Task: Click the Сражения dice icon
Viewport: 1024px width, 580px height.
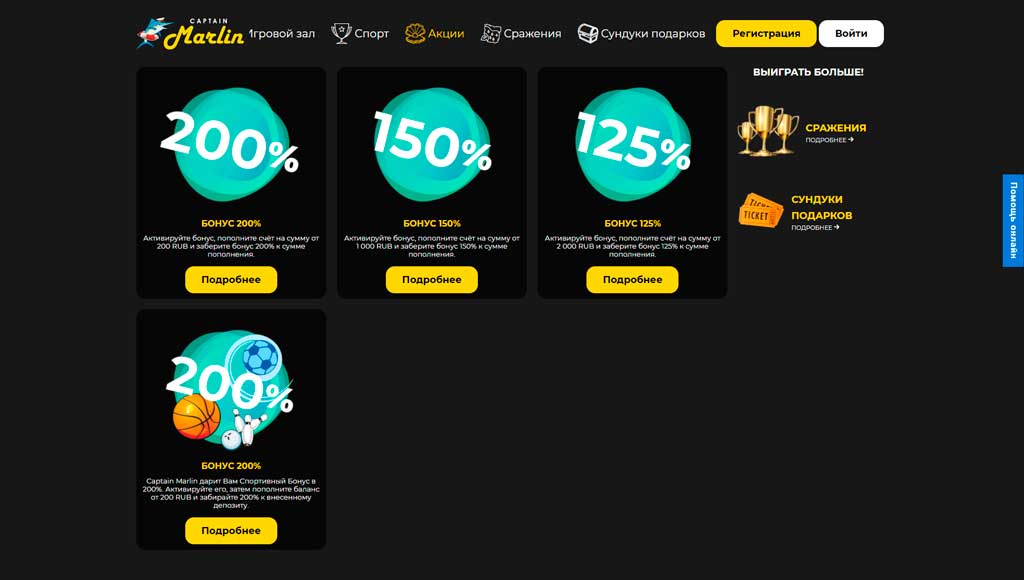Action: tap(490, 33)
